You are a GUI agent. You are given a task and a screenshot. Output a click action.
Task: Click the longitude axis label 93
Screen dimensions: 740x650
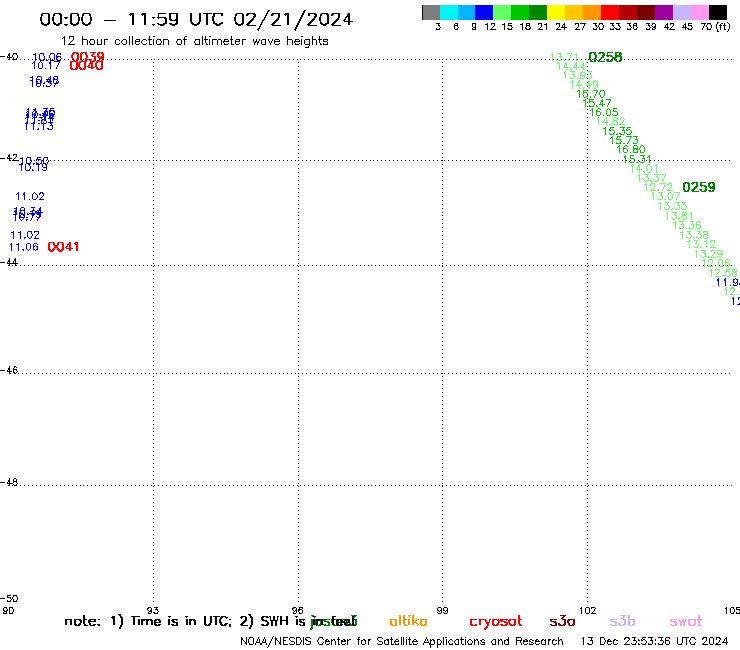[x=153, y=610]
